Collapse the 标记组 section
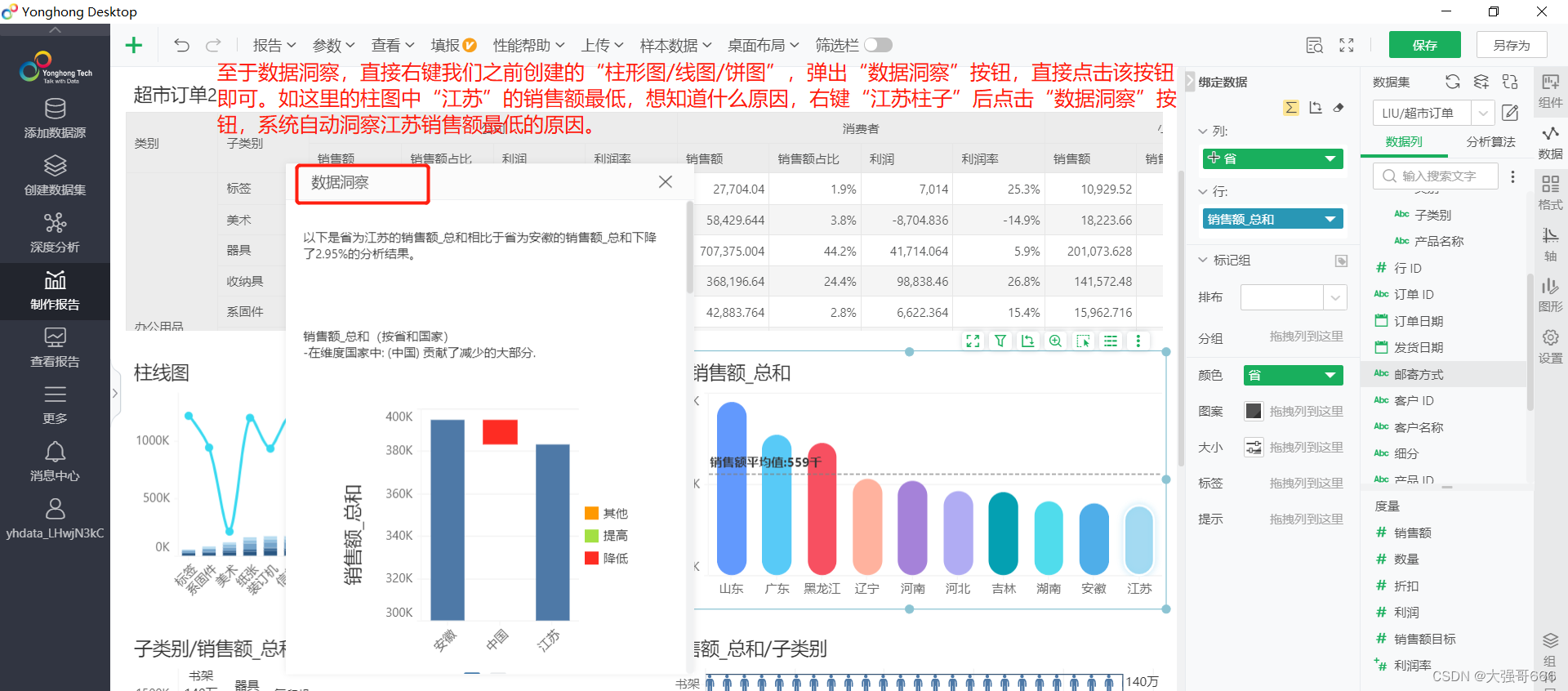This screenshot has height=691, width=1568. pyautogui.click(x=1203, y=260)
